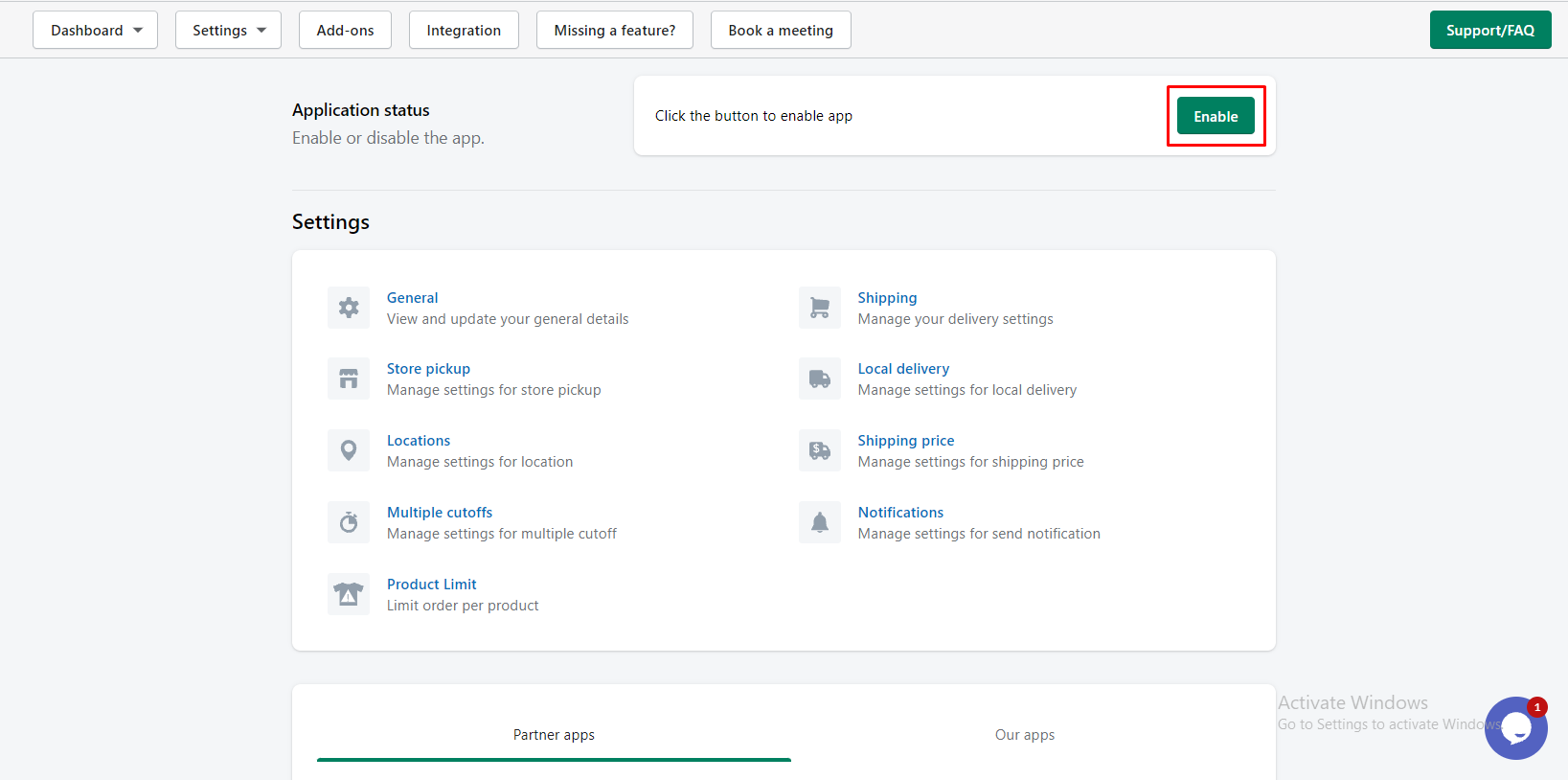The height and width of the screenshot is (780, 1568).
Task: Open the Integration page
Action: click(464, 30)
